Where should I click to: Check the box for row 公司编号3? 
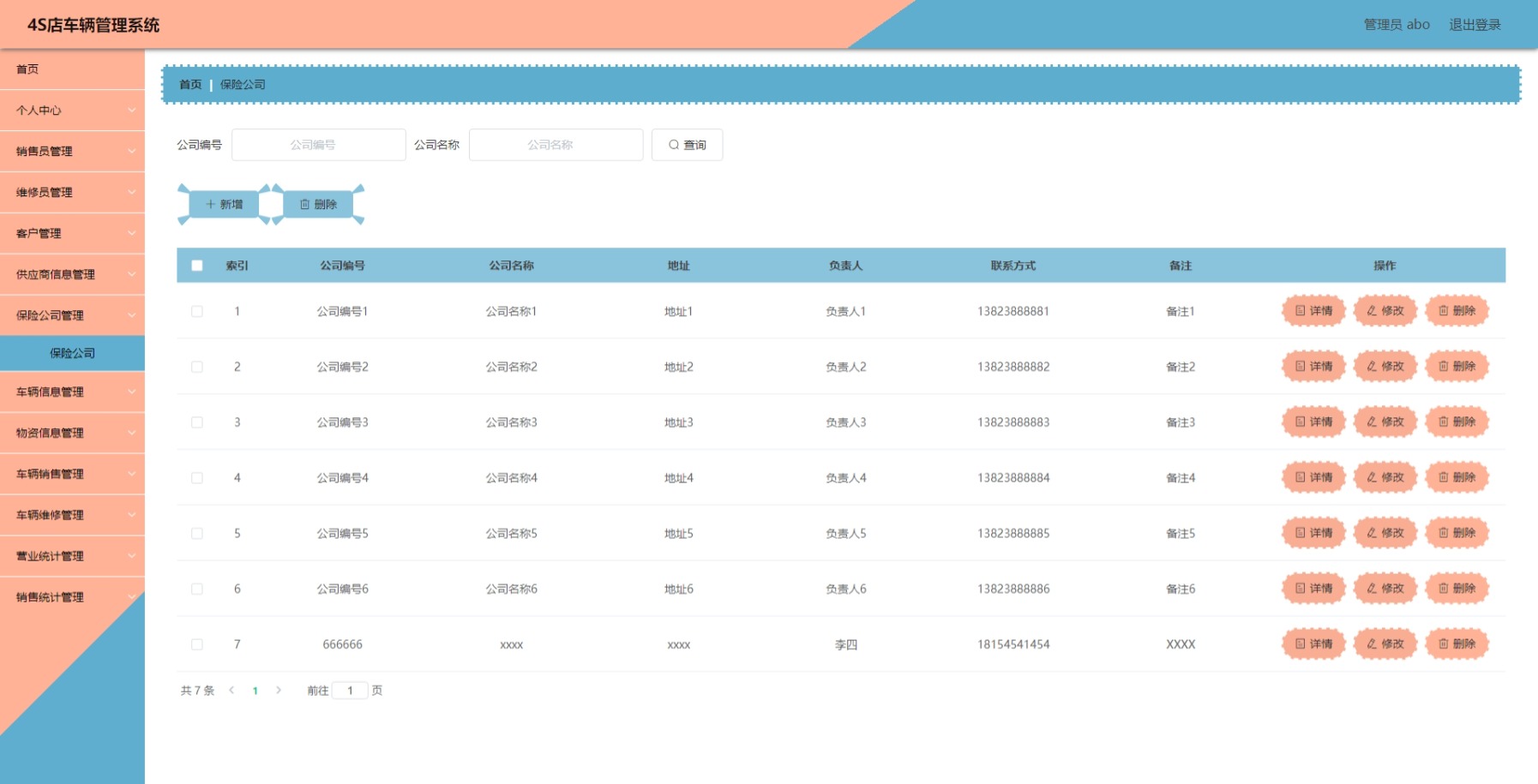[197, 422]
